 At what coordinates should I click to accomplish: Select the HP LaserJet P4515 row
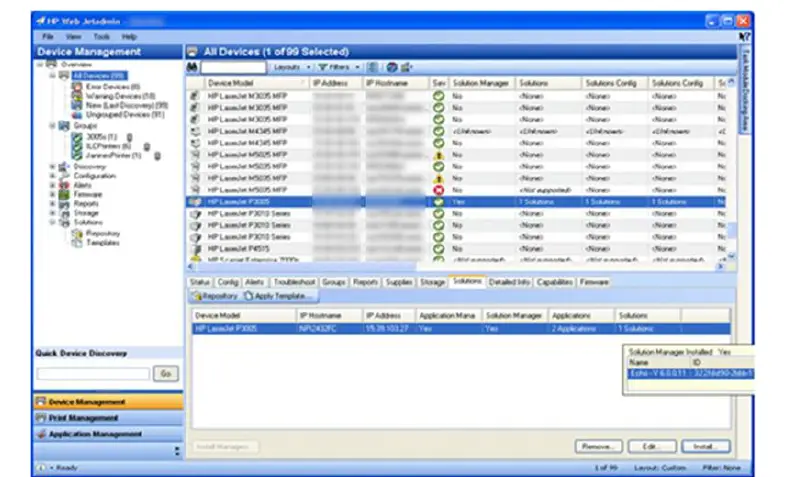click(455, 249)
